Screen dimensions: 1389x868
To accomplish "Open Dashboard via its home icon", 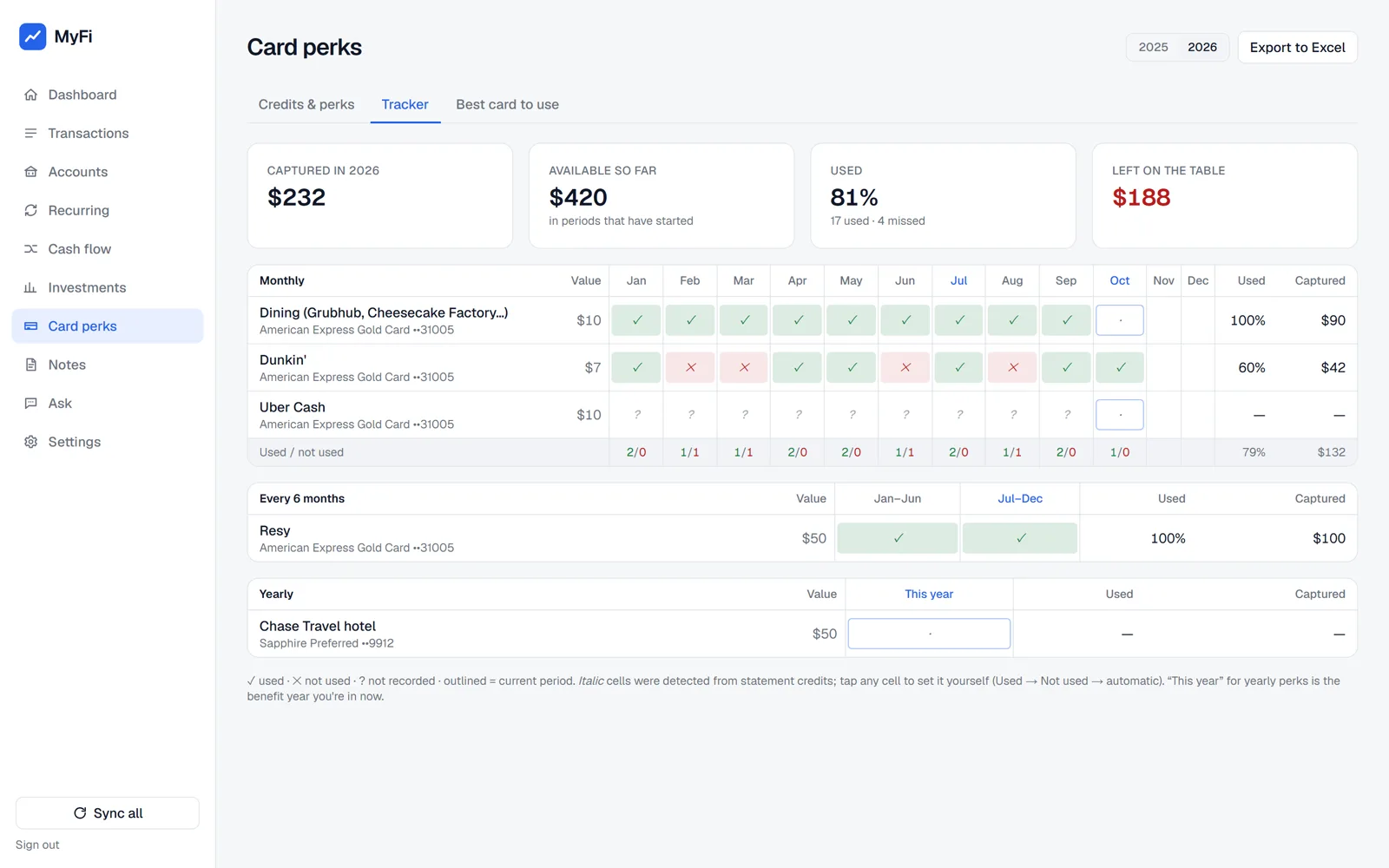I will 31,95.
